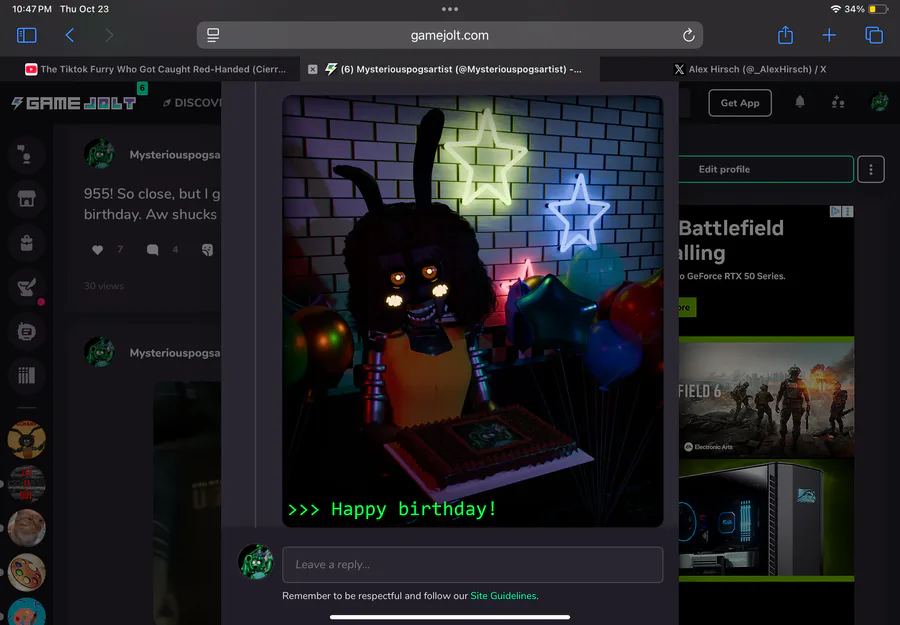Screen dimensions: 900x625
Task: Open the Battlefield 6 soldiers ad image
Action: [766, 400]
